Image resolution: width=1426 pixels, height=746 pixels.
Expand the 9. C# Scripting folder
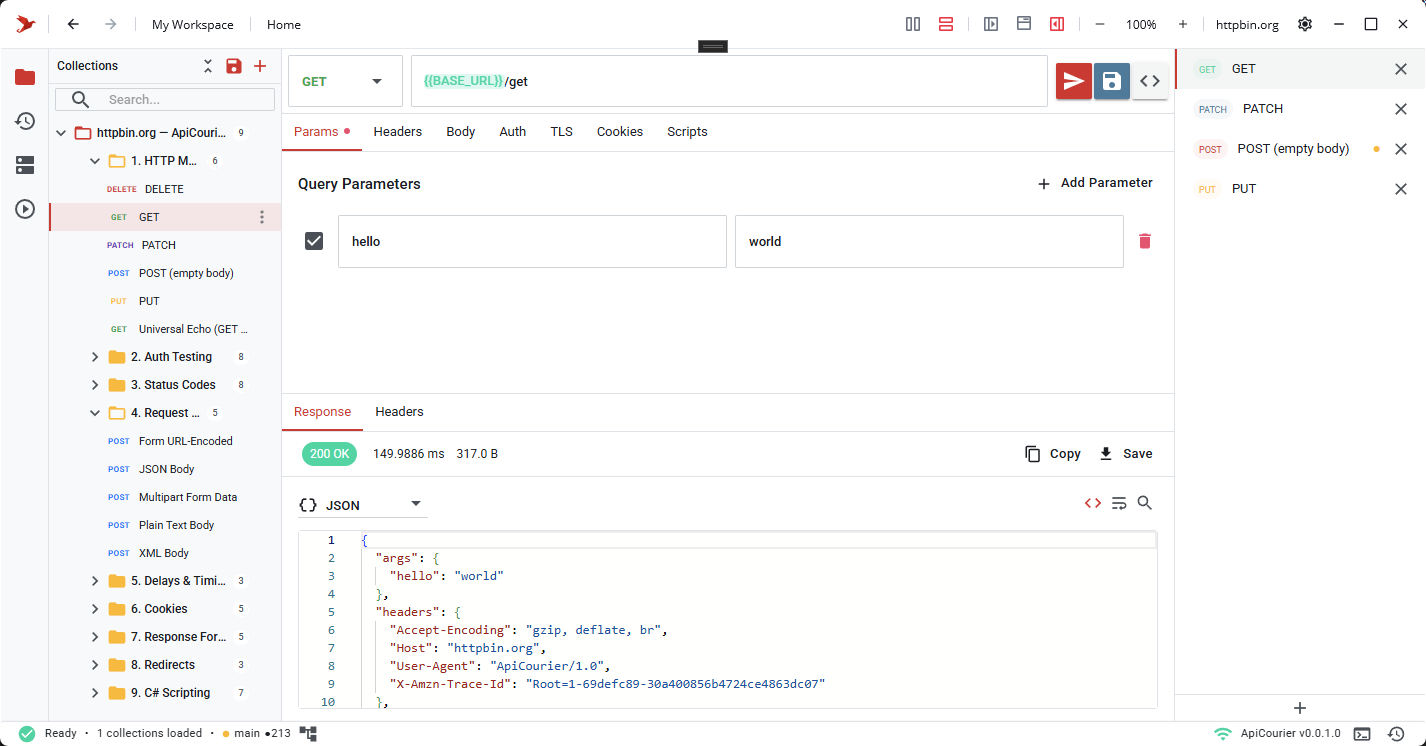[x=95, y=693]
